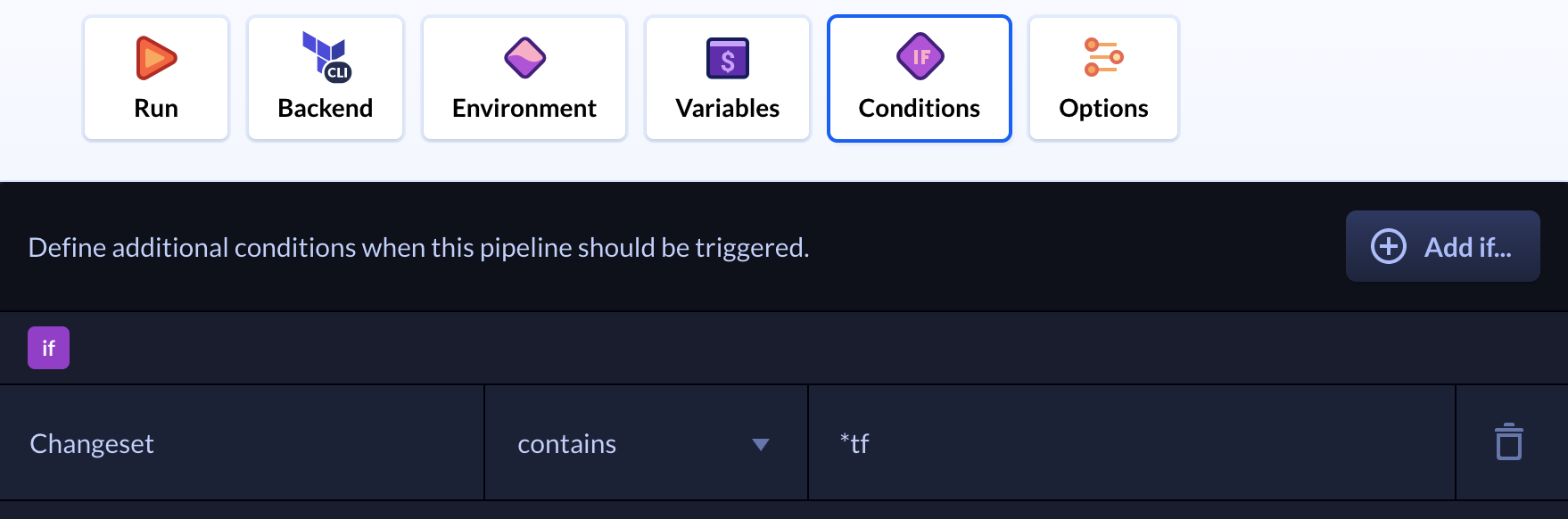Open the Run tab label

click(x=156, y=108)
